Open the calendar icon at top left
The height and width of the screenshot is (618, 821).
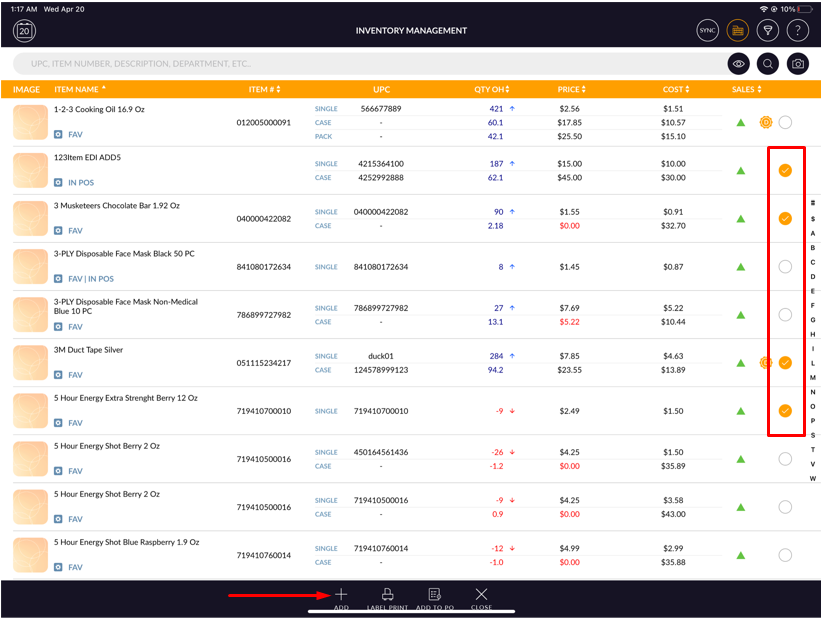[x=24, y=31]
